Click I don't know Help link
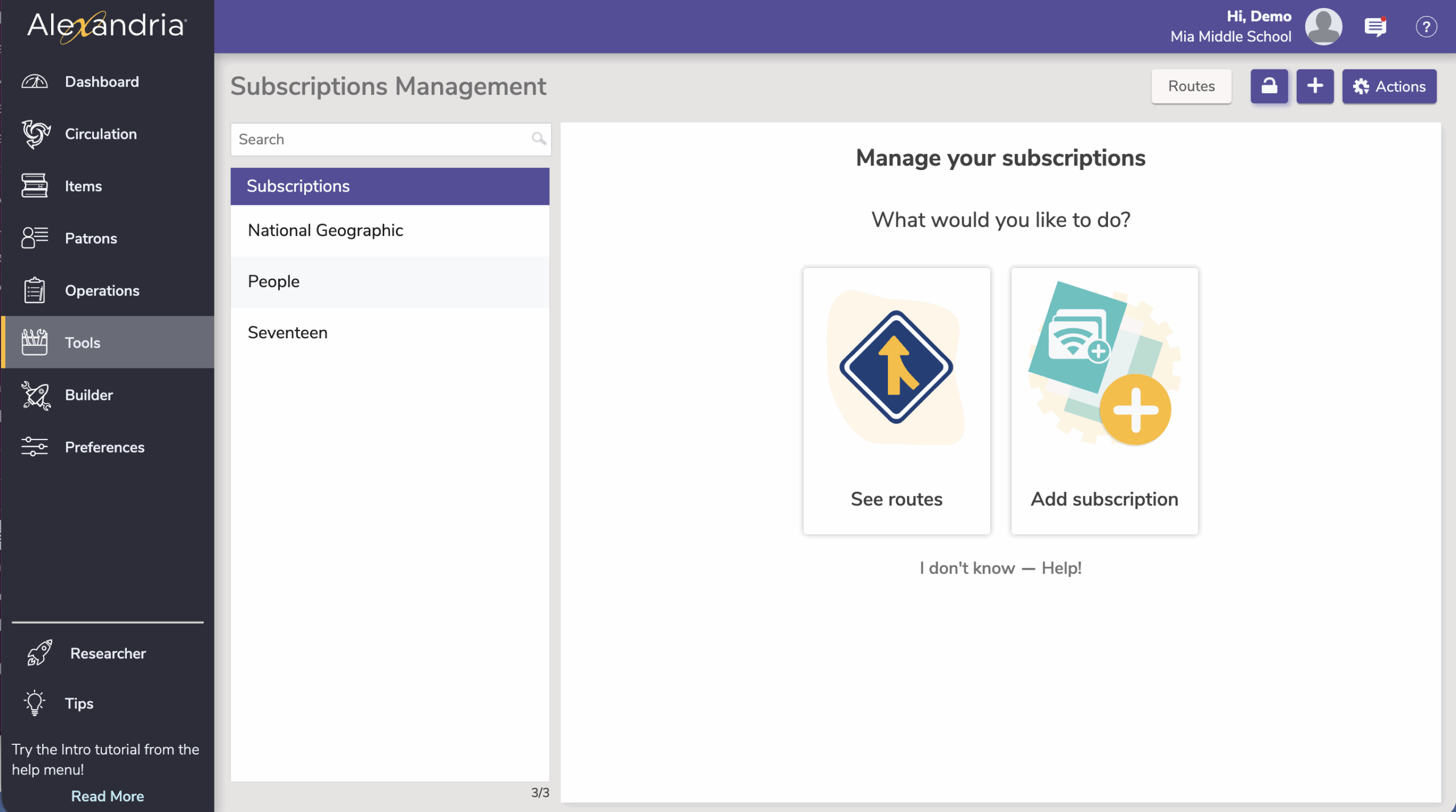 pos(1000,568)
